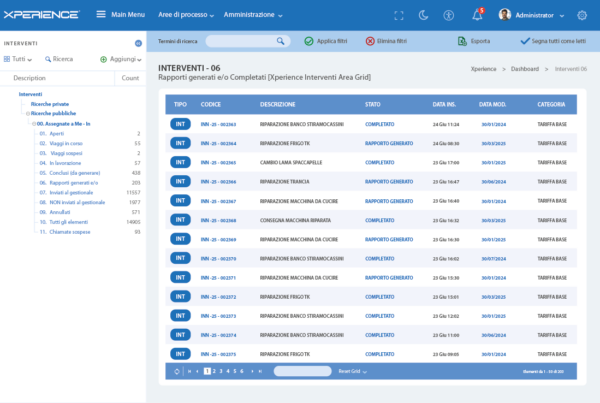Viewport: 600px width, 403px height.
Task: Switch to dark mode moon icon
Action: (x=423, y=15)
